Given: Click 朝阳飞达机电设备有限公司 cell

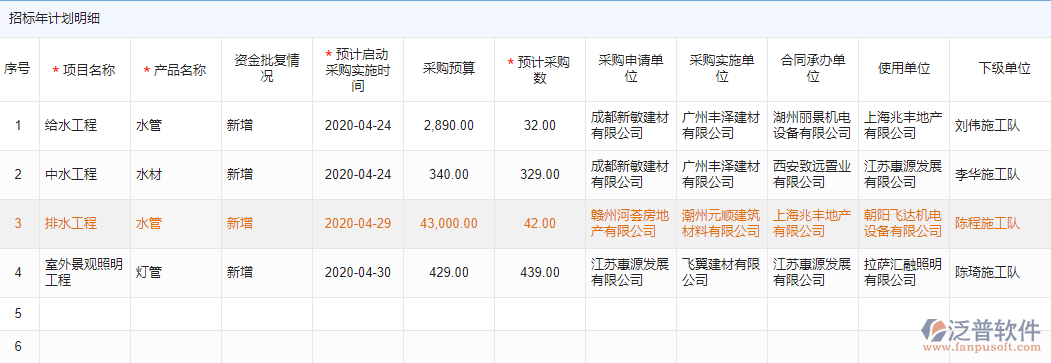Looking at the screenshot, I should tap(904, 224).
